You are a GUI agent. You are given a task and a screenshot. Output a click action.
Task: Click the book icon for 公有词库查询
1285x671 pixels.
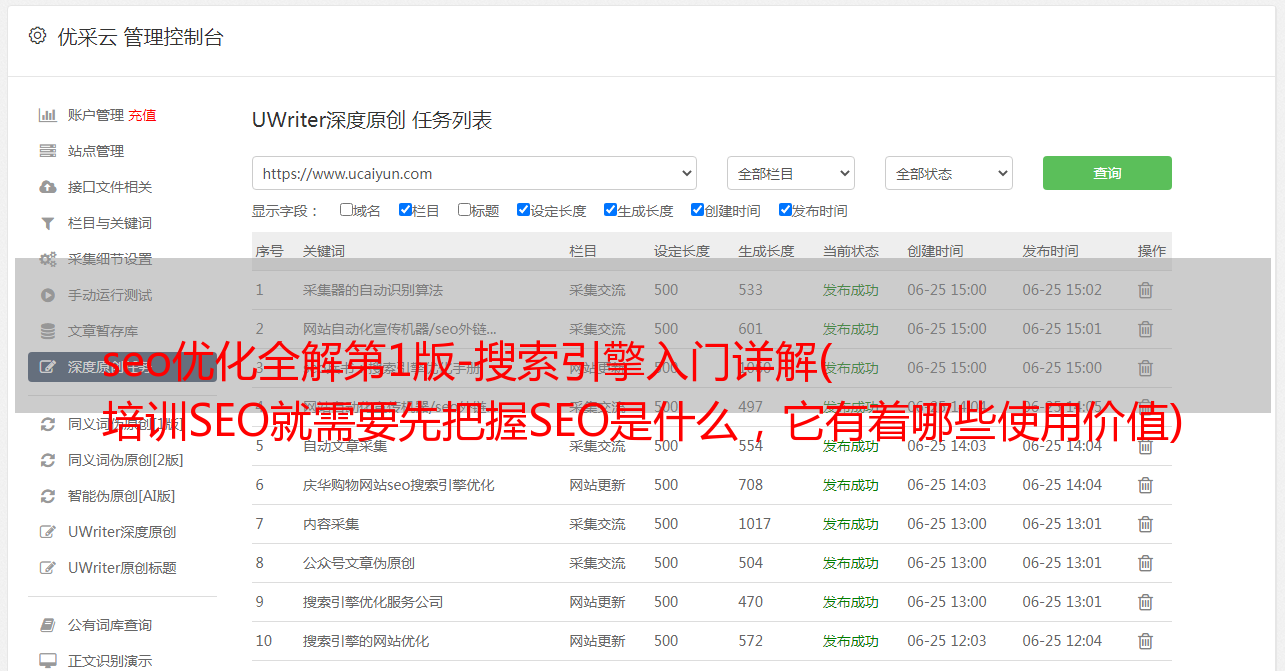point(47,625)
